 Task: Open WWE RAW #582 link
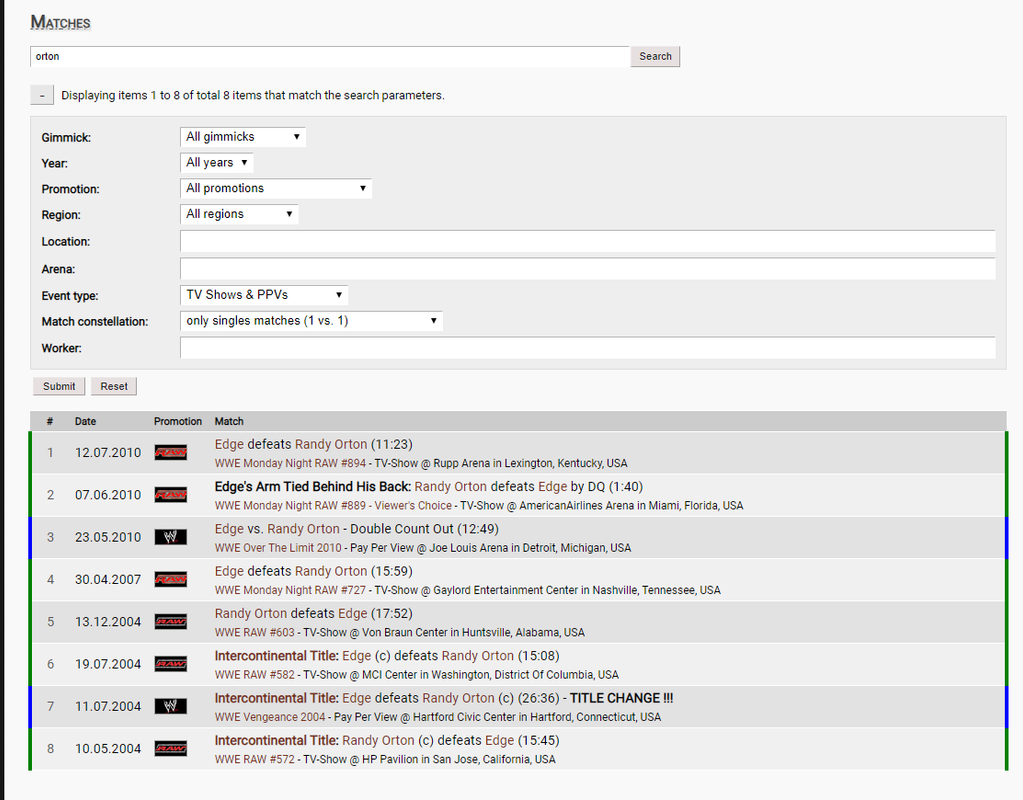[254, 675]
